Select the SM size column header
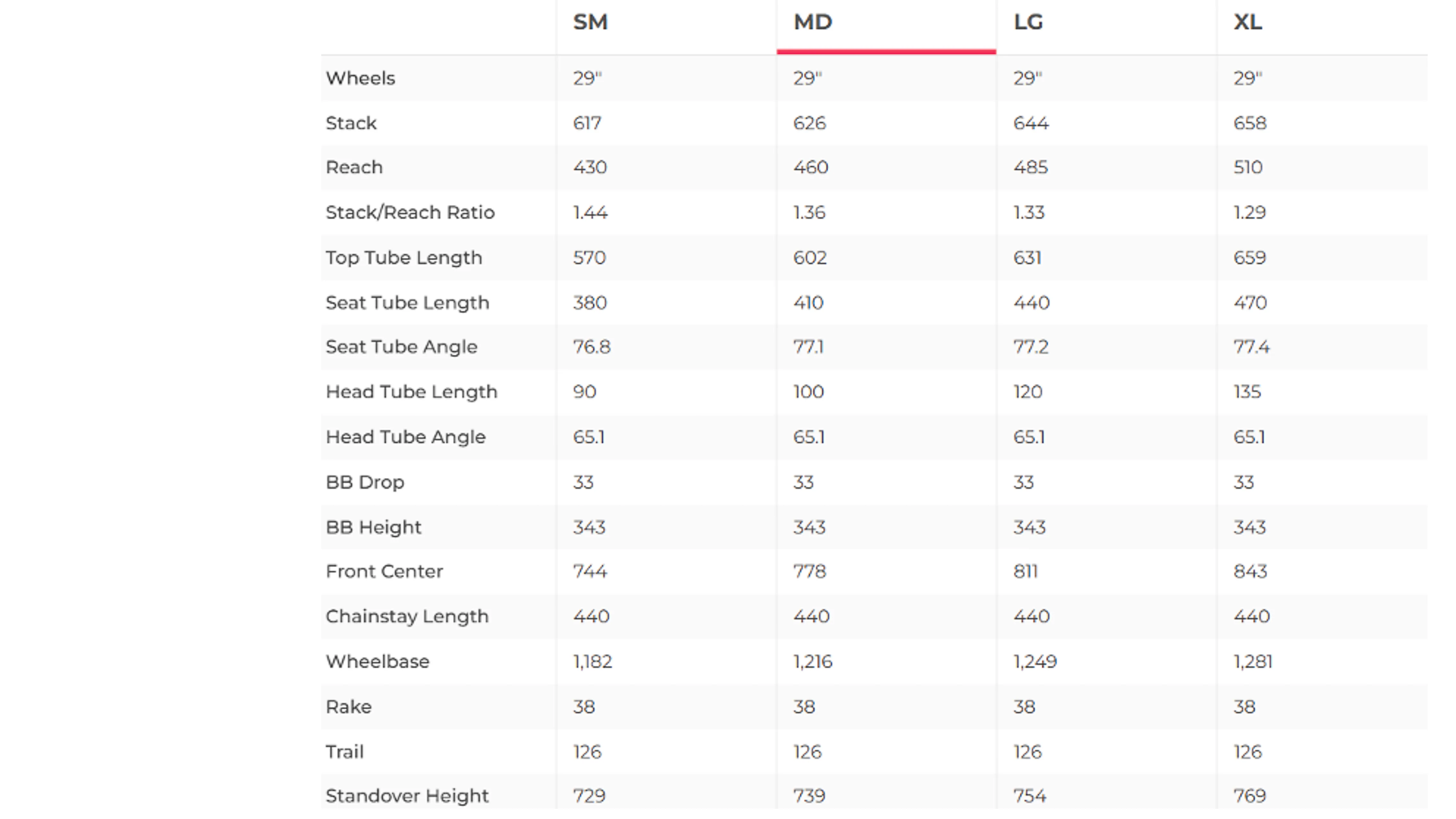 tap(590, 22)
